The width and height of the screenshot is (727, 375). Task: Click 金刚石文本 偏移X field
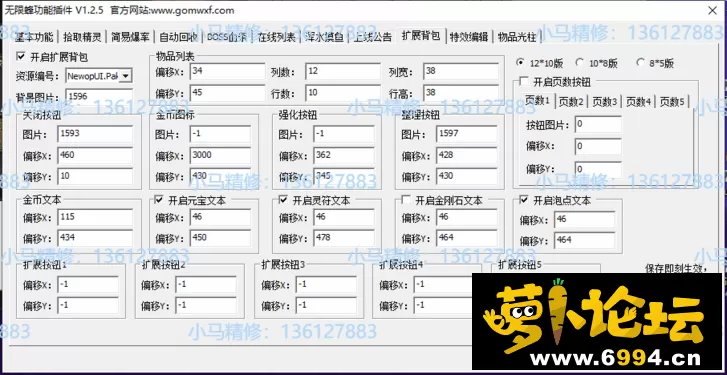point(466,217)
